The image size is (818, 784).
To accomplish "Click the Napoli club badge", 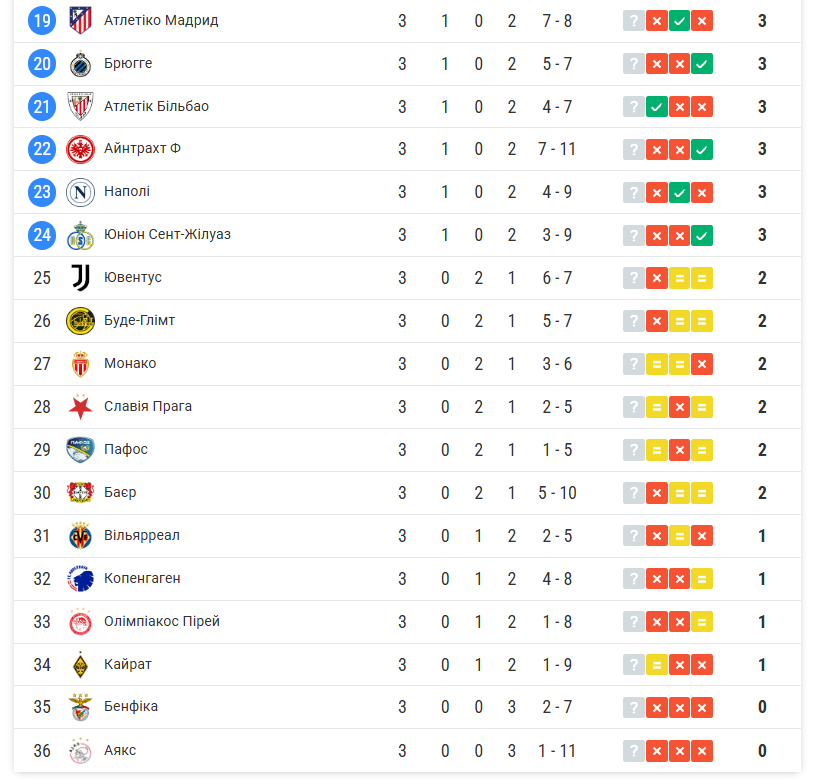I will click(x=80, y=191).
